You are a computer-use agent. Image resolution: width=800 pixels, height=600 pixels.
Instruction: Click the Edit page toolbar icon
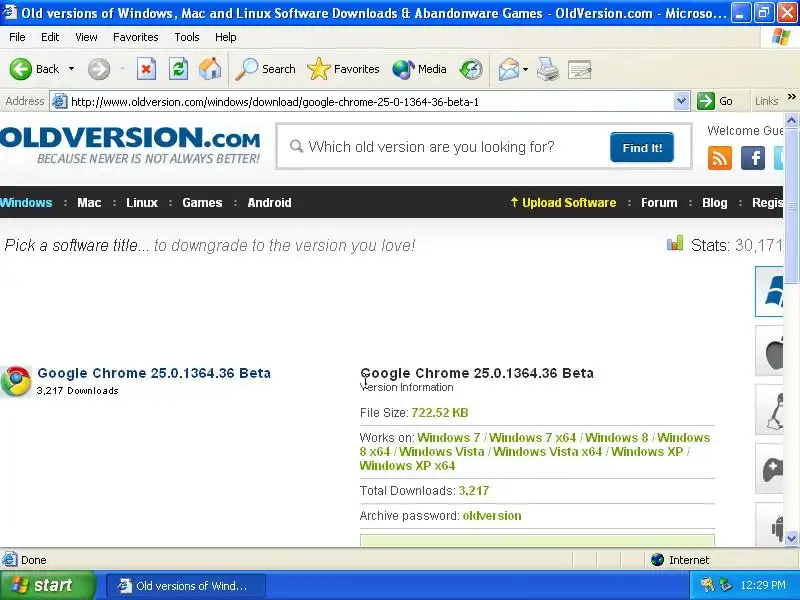coord(579,69)
